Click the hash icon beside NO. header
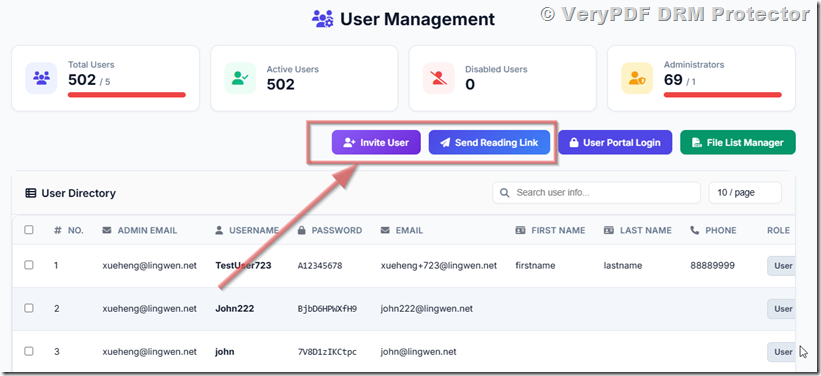Viewport: 821px width, 376px height. [58, 230]
